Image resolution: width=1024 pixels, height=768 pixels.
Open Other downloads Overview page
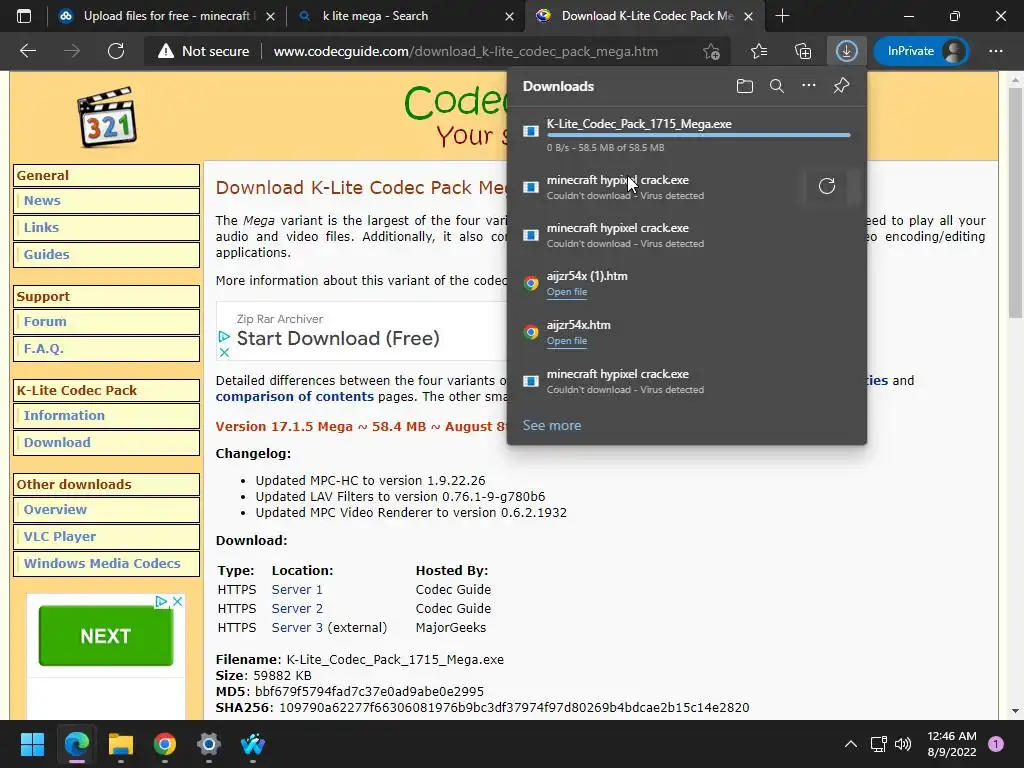[106, 509]
